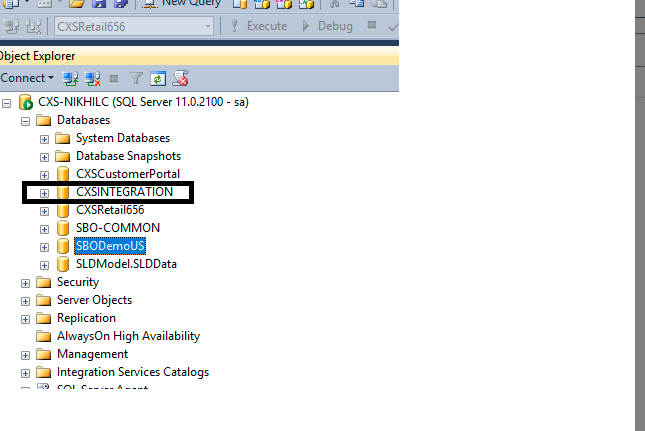Image resolution: width=645 pixels, height=431 pixels.
Task: Click the CXSCustomerPortal database cylinder icon
Action: [63, 174]
